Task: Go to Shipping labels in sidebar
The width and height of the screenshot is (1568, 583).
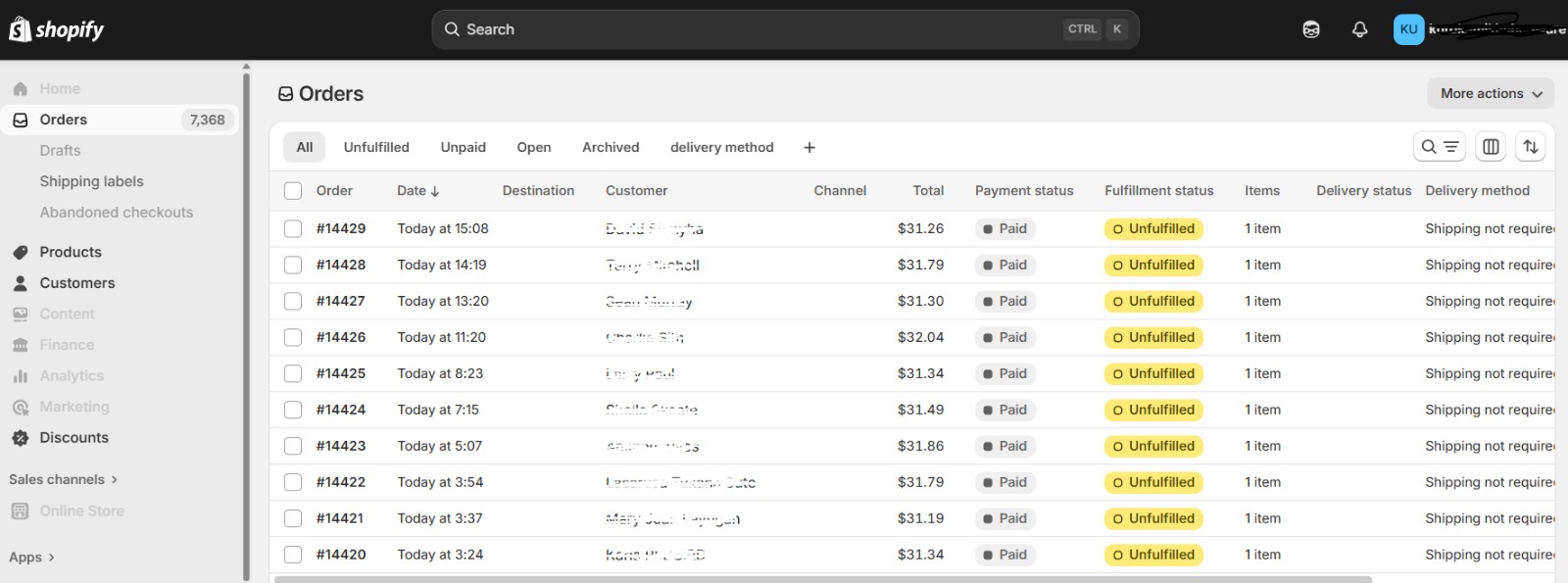Action: point(91,181)
